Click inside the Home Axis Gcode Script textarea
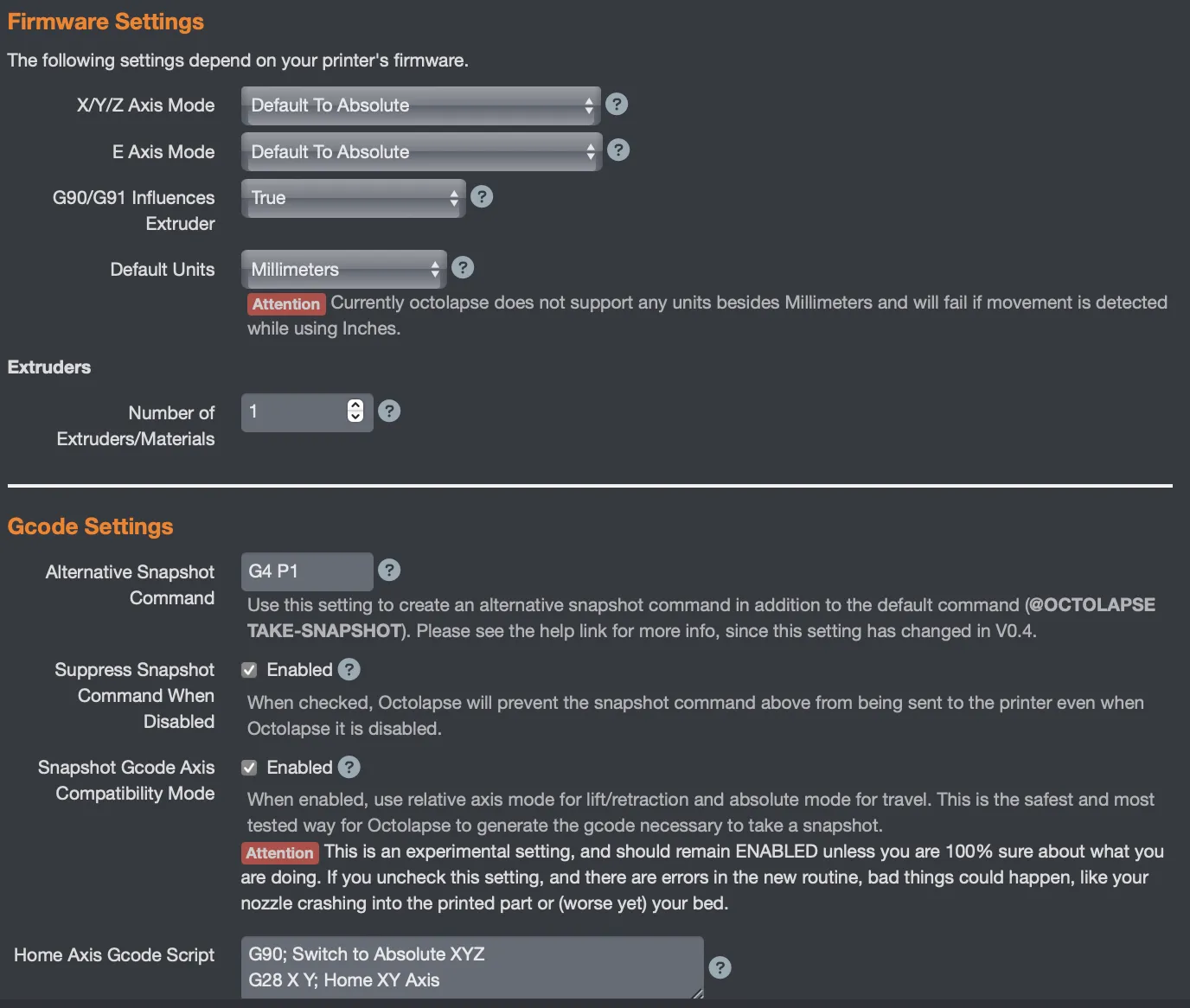 tap(471, 967)
